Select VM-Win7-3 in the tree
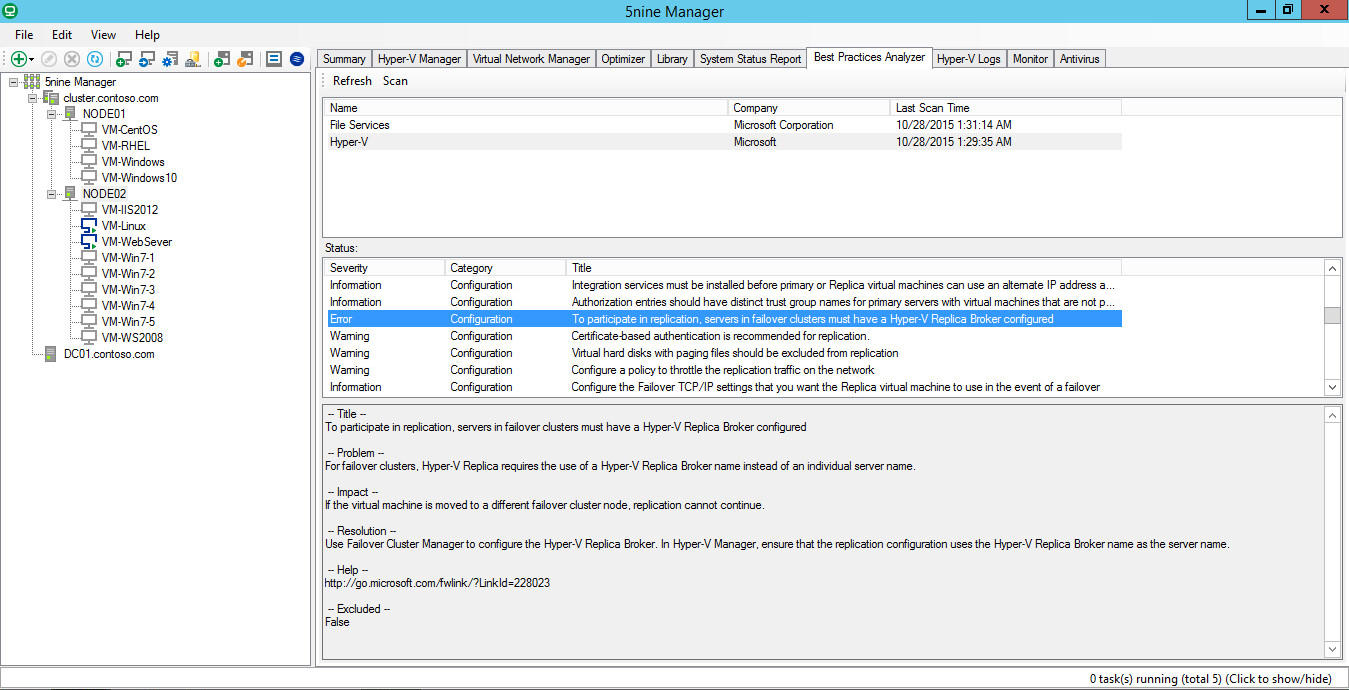The height and width of the screenshot is (690, 1349). (128, 290)
